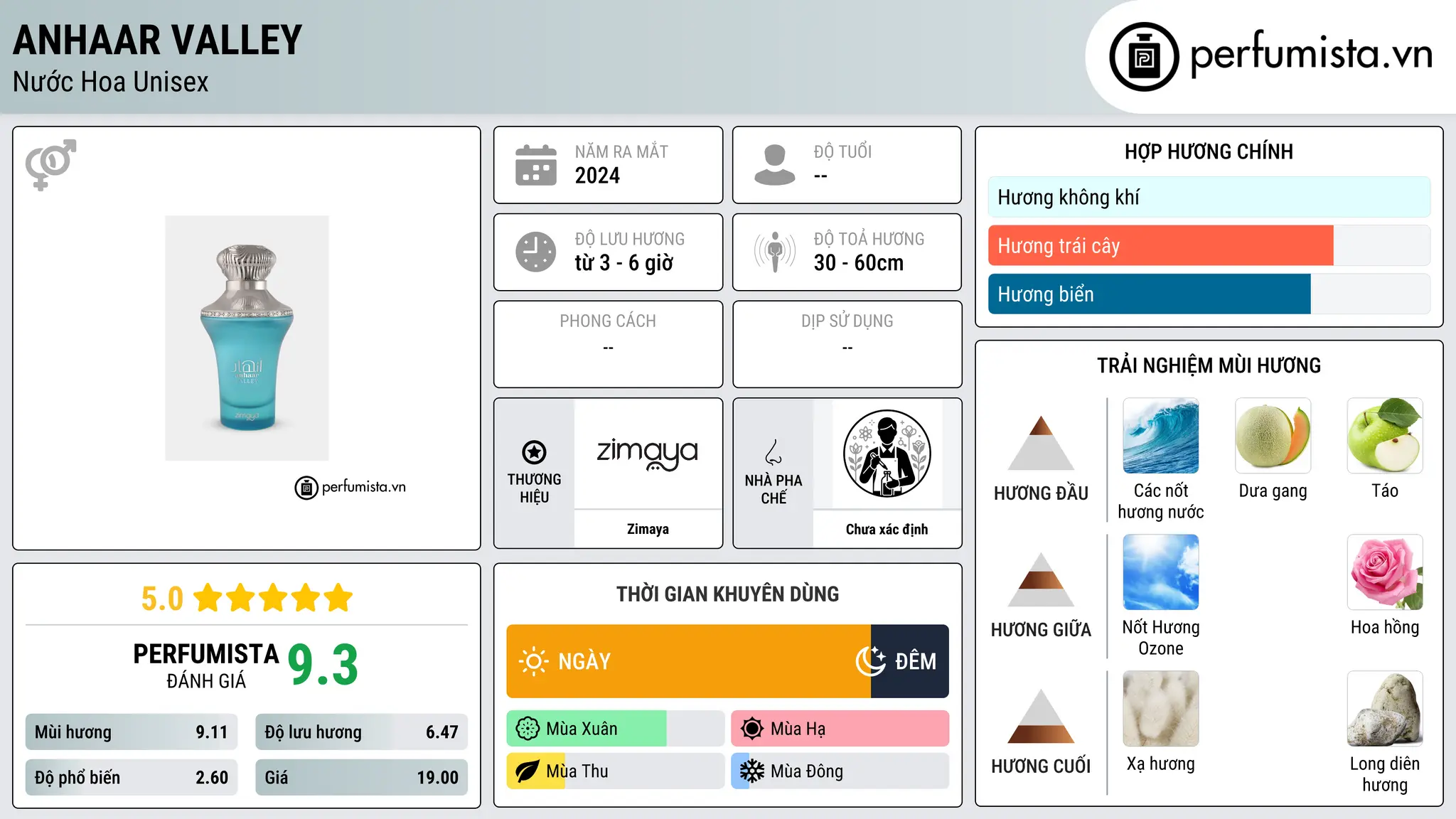Open the Anhaar Valley bottle image
The height and width of the screenshot is (819, 1456).
(247, 338)
